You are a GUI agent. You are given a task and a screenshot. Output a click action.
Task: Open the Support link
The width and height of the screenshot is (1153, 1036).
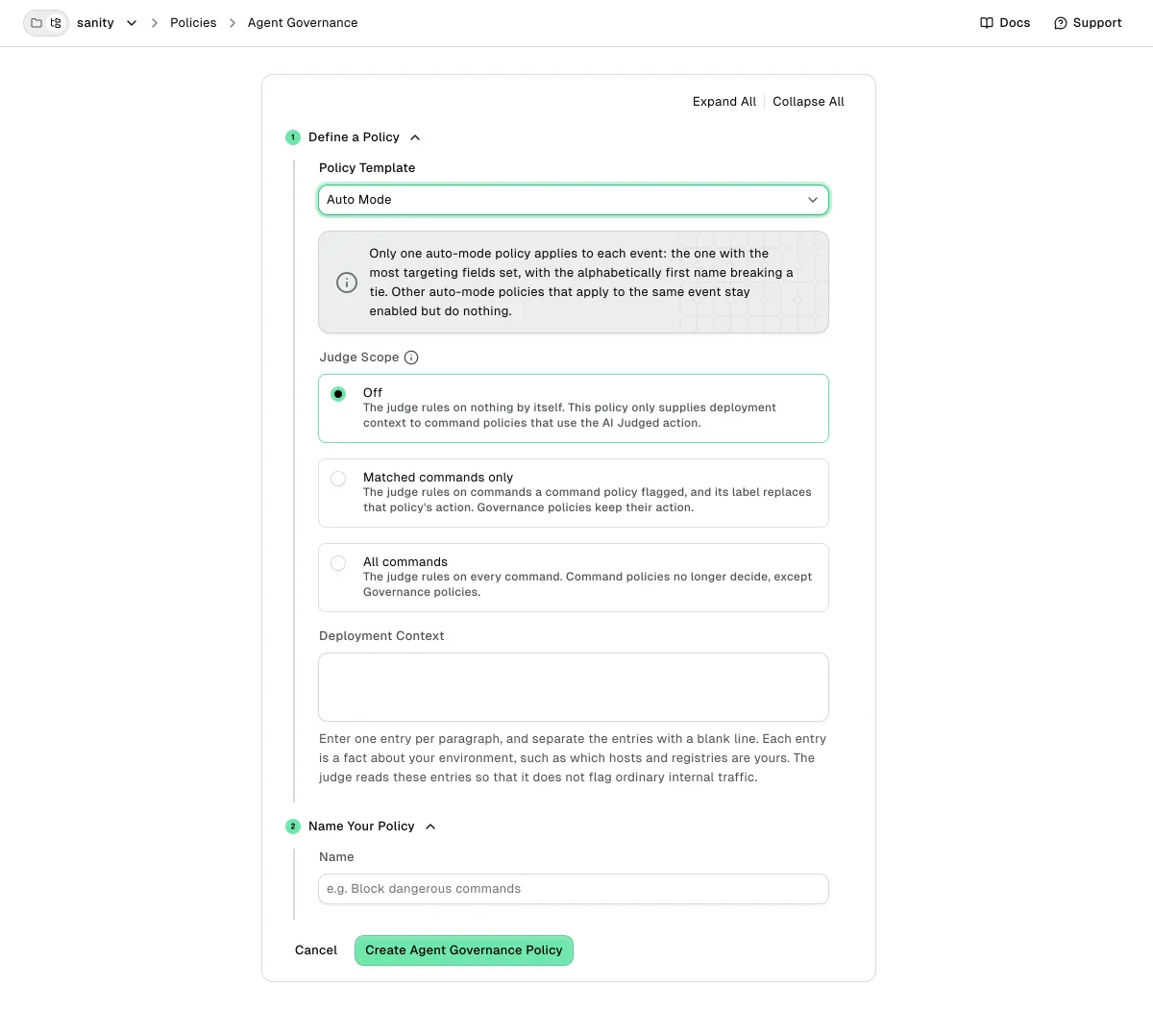[x=1088, y=23]
